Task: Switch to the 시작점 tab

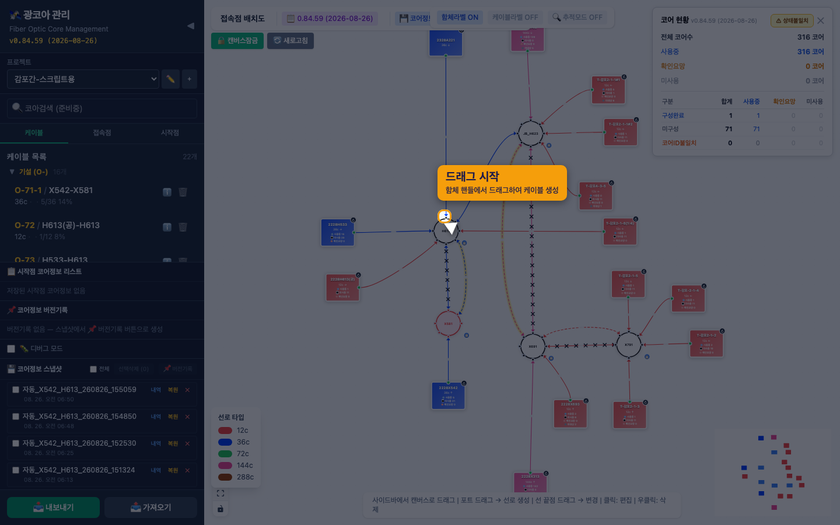Action: (170, 133)
